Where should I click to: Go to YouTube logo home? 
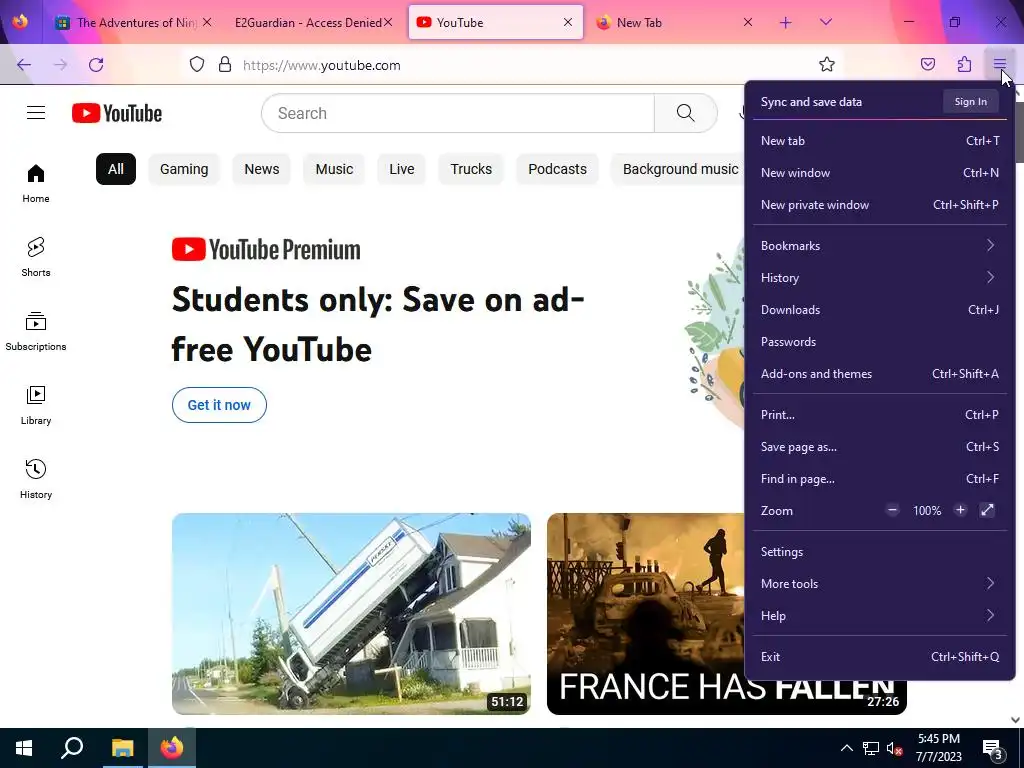pyautogui.click(x=117, y=113)
